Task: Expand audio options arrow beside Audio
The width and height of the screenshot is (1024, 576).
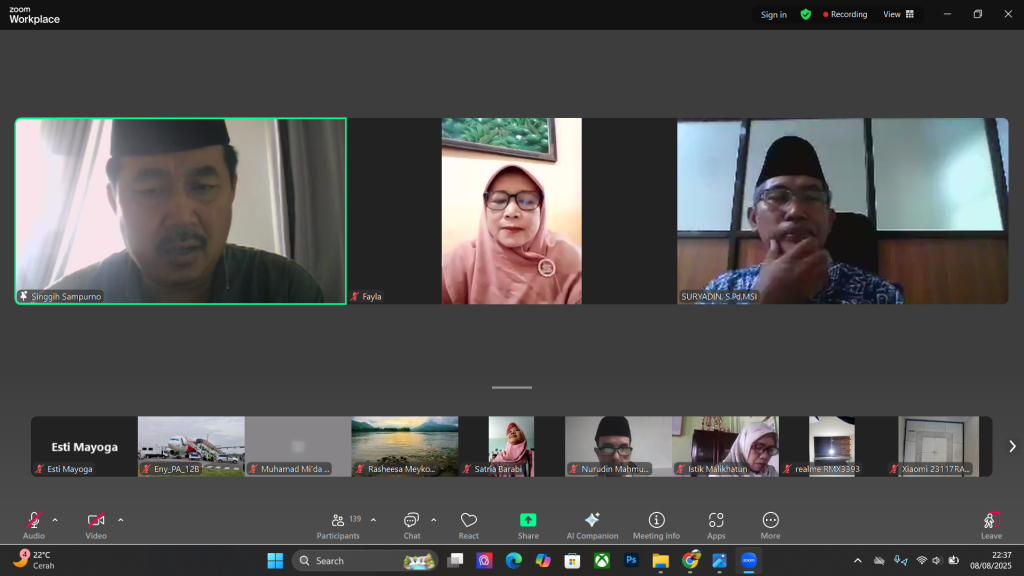Action: click(55, 520)
